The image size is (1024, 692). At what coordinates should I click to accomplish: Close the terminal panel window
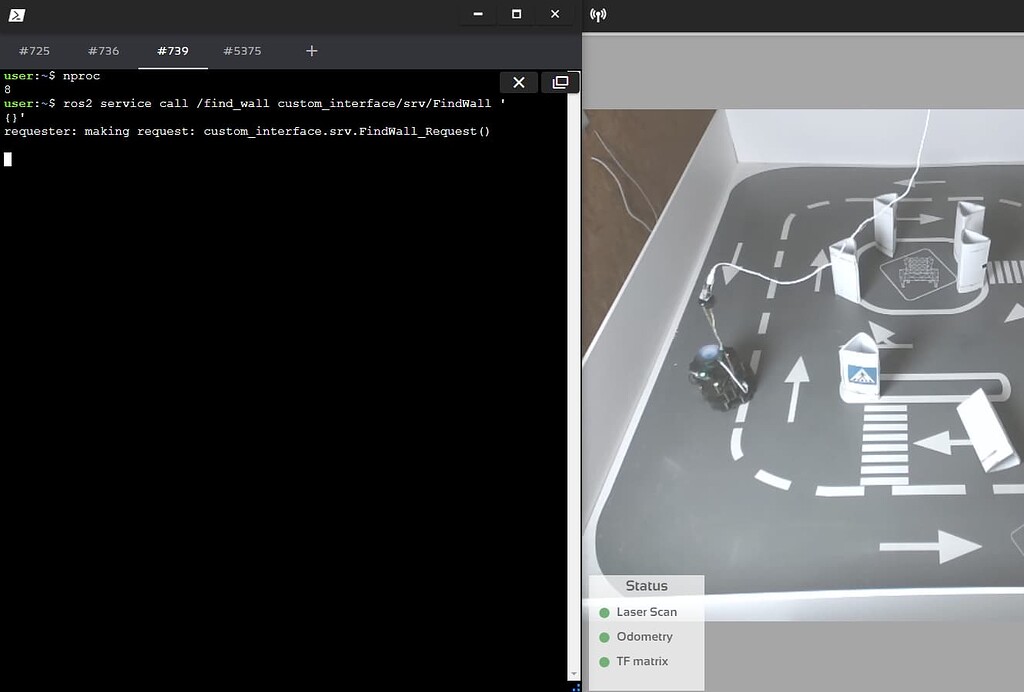point(555,14)
